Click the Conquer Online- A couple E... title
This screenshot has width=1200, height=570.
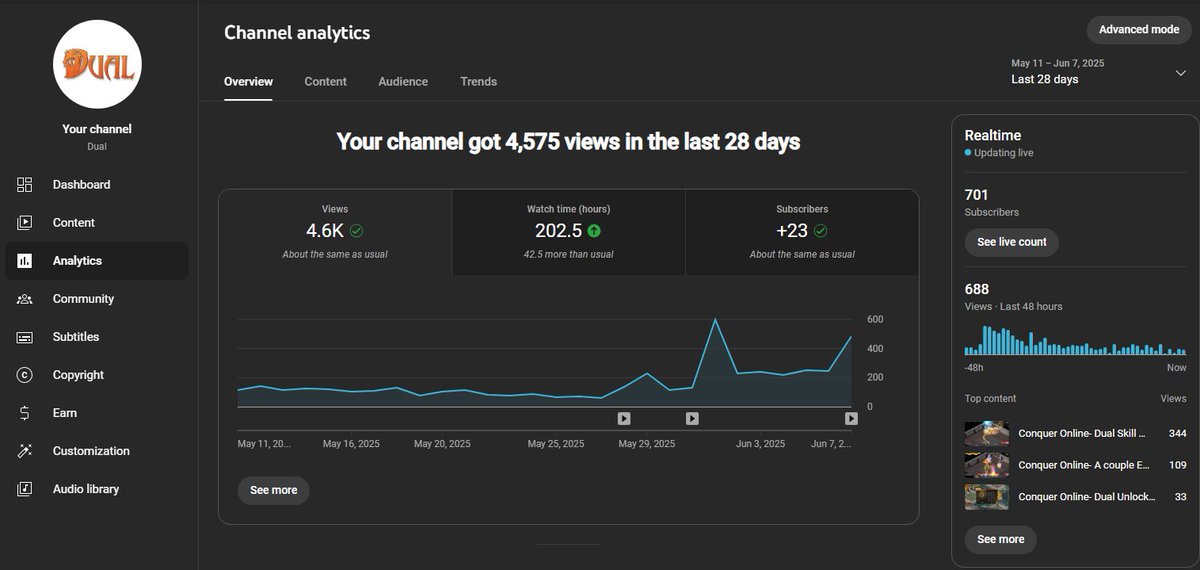1084,465
